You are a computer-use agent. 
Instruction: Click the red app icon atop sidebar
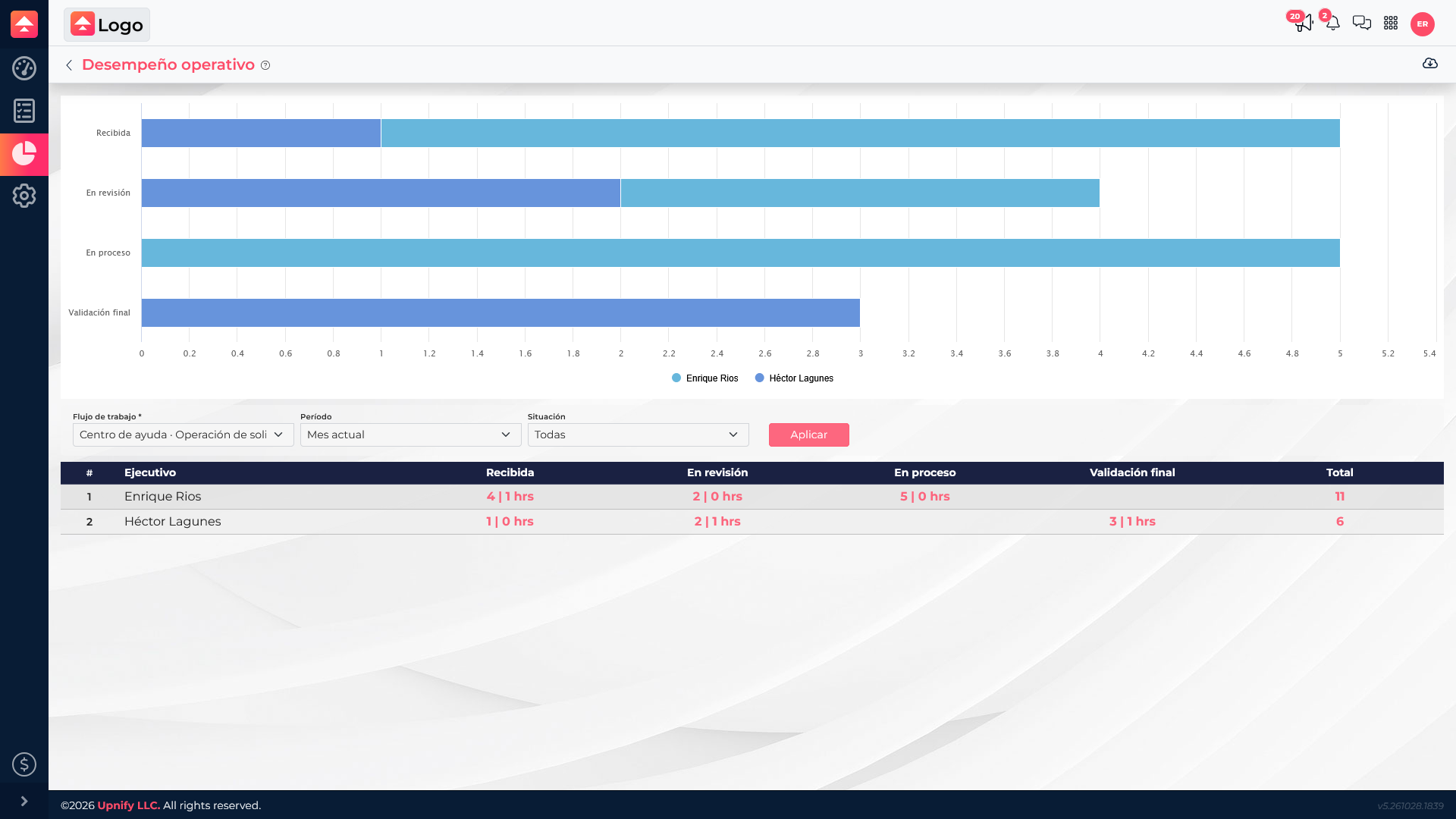[24, 24]
